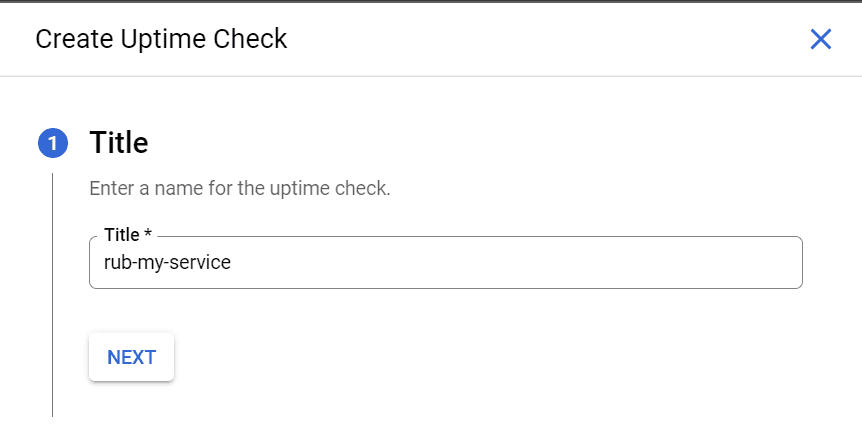Select the Title step heading
862x425 pixels.
[119, 143]
